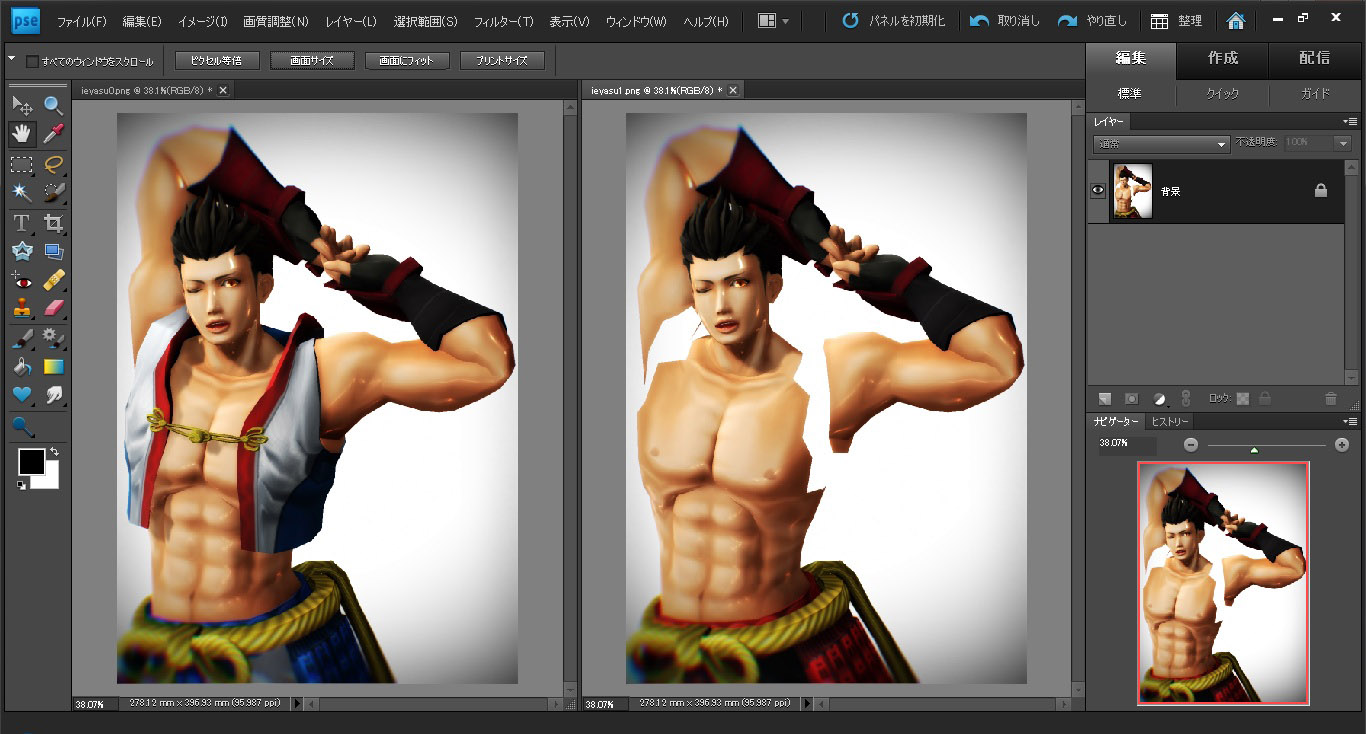Viewport: 1366px width, 734px height.
Task: Select the Move tool
Action: tap(22, 105)
